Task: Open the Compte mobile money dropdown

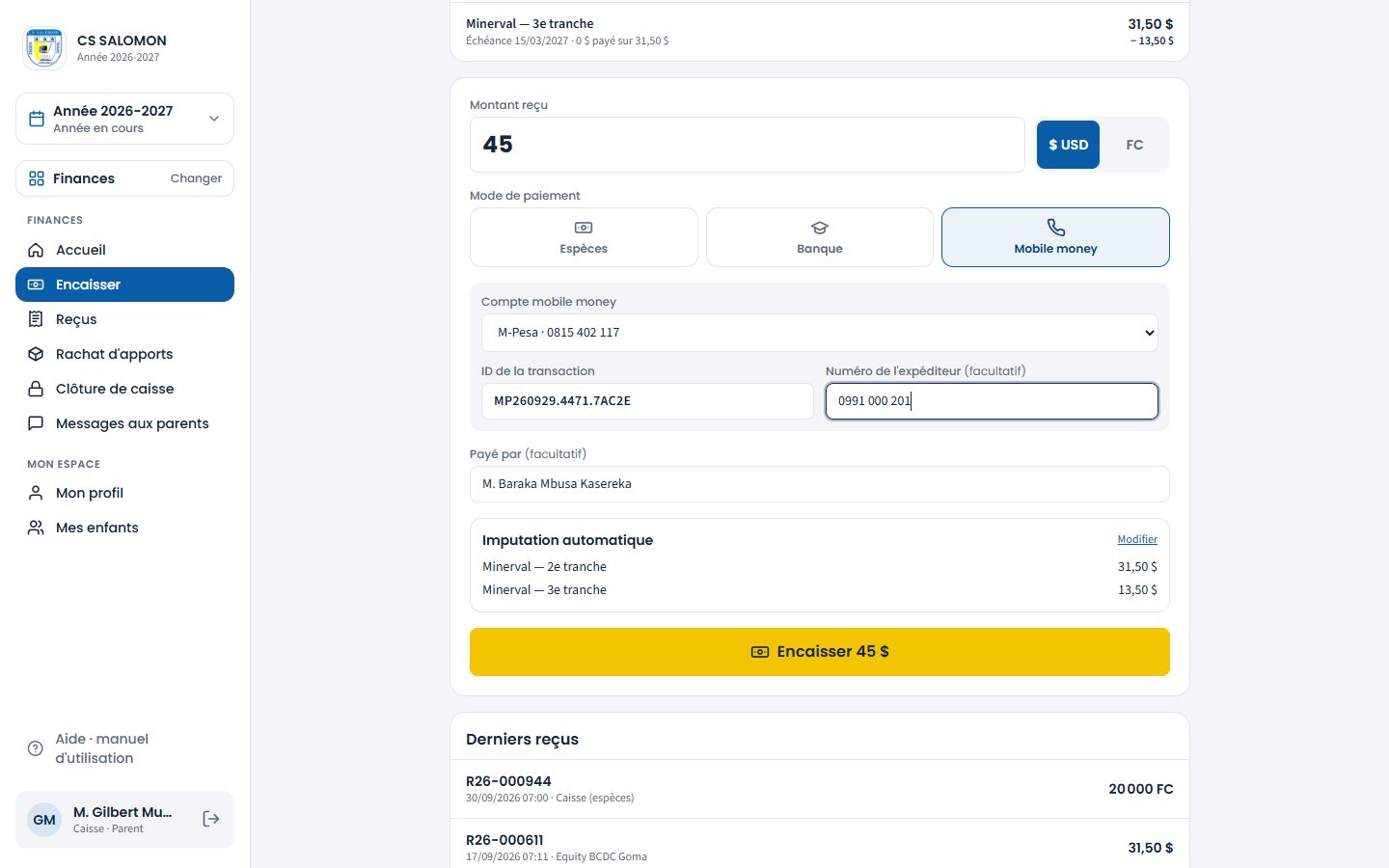Action: tap(820, 333)
